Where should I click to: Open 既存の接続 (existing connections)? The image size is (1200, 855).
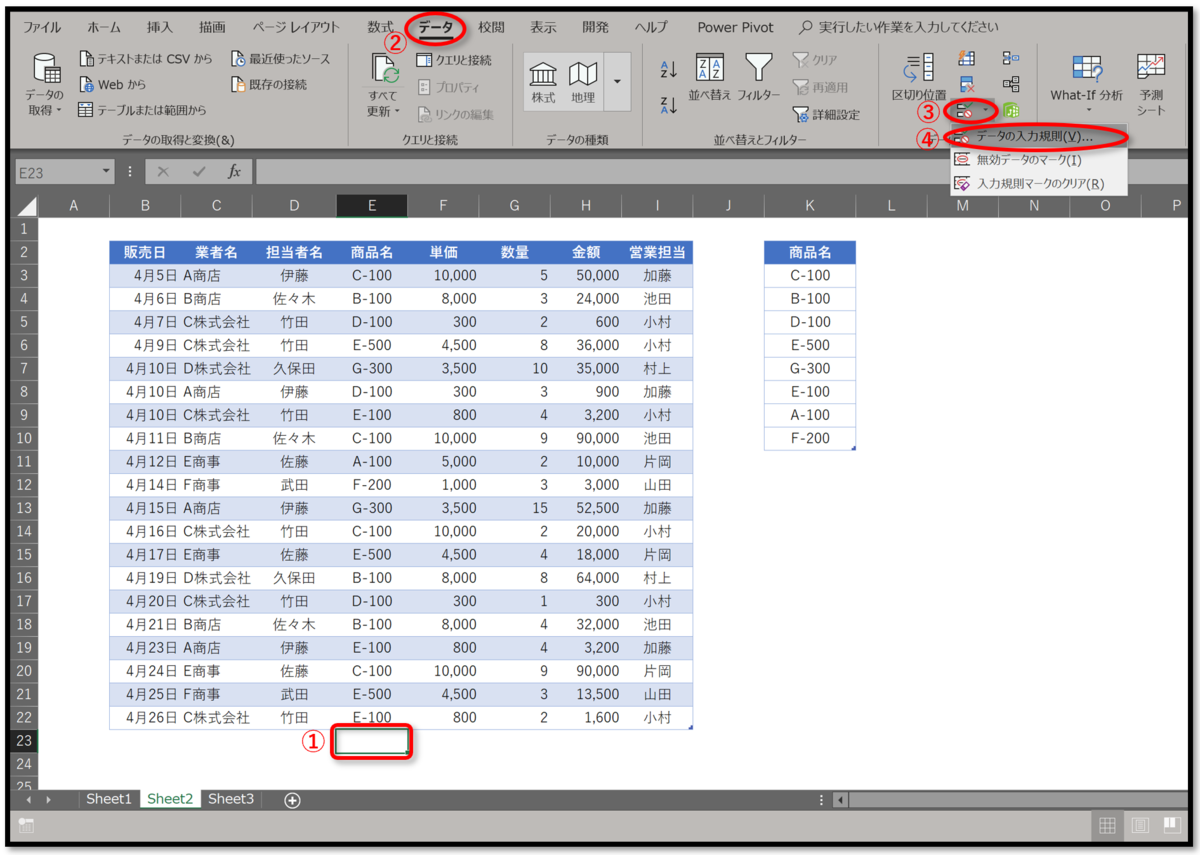pyautogui.click(x=269, y=85)
